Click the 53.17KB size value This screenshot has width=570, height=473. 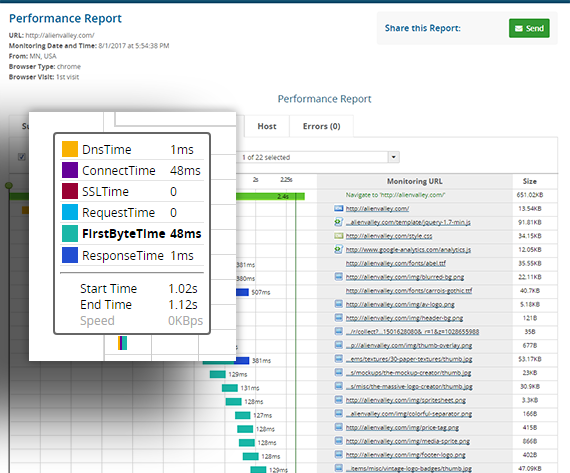click(x=530, y=359)
